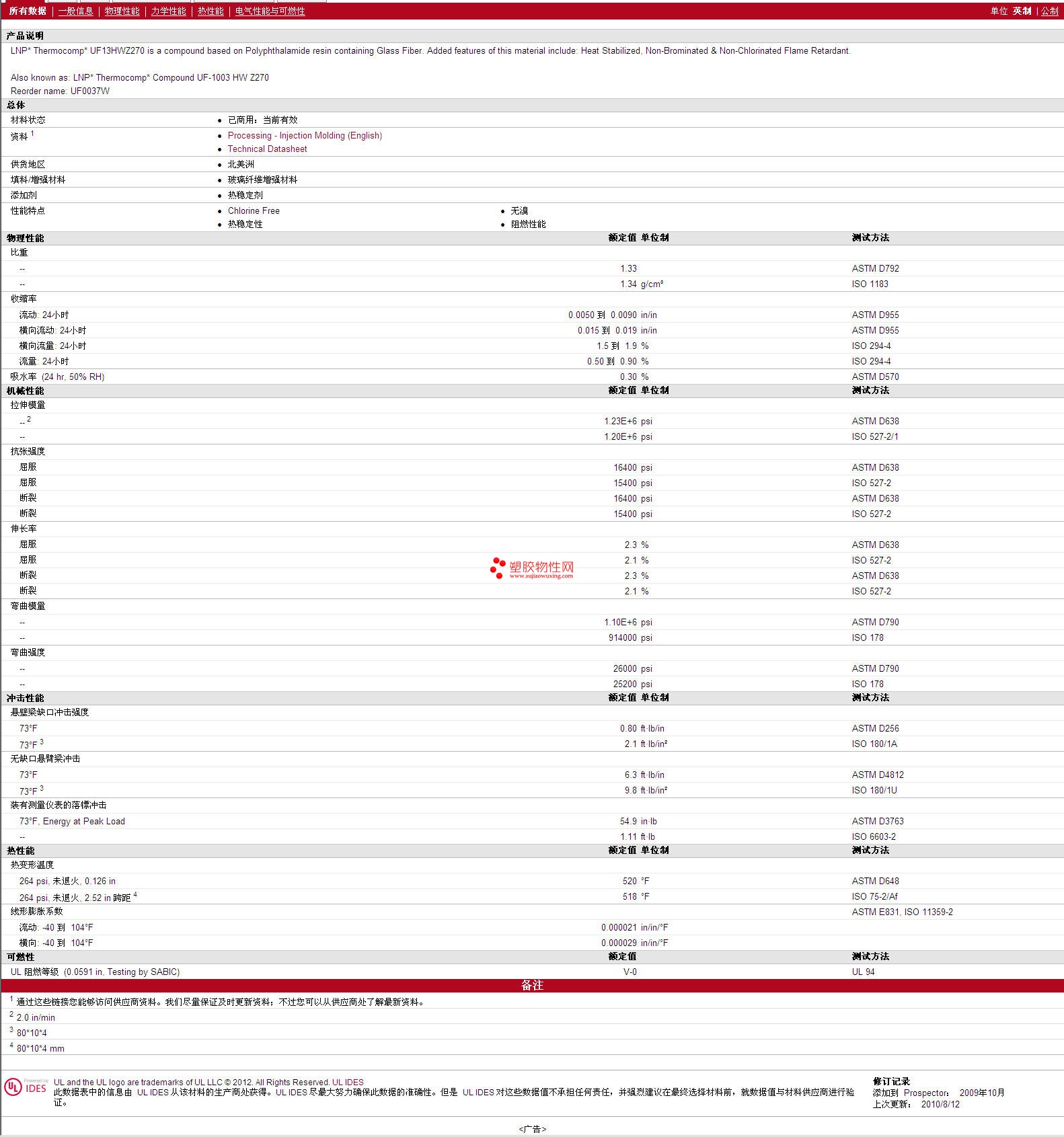Viewport: 1064px width, 1137px height.
Task: Click the 备注 notes banner
Action: [532, 985]
